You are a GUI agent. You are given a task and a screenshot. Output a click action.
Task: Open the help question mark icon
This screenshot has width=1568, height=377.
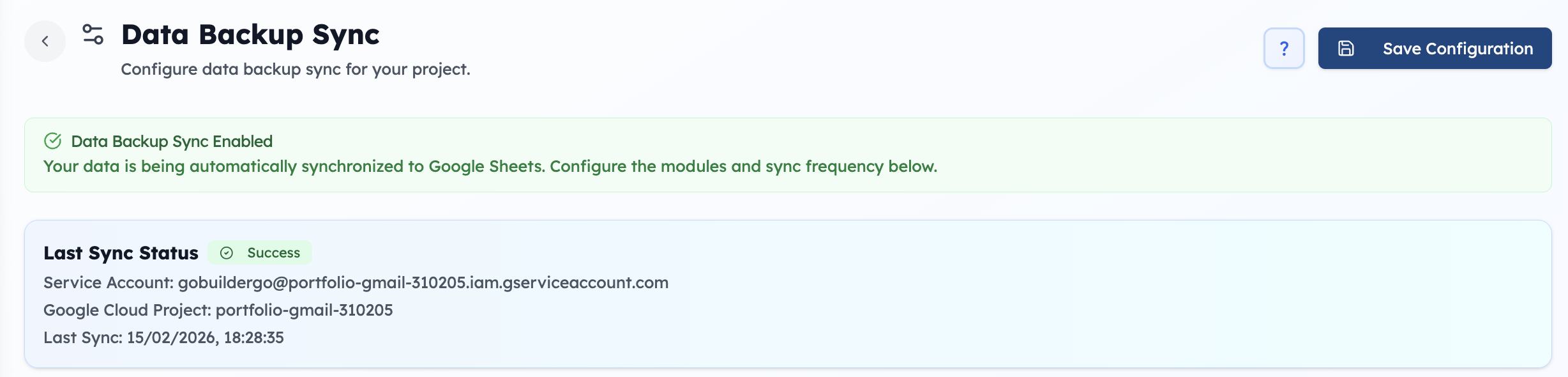coord(1283,48)
